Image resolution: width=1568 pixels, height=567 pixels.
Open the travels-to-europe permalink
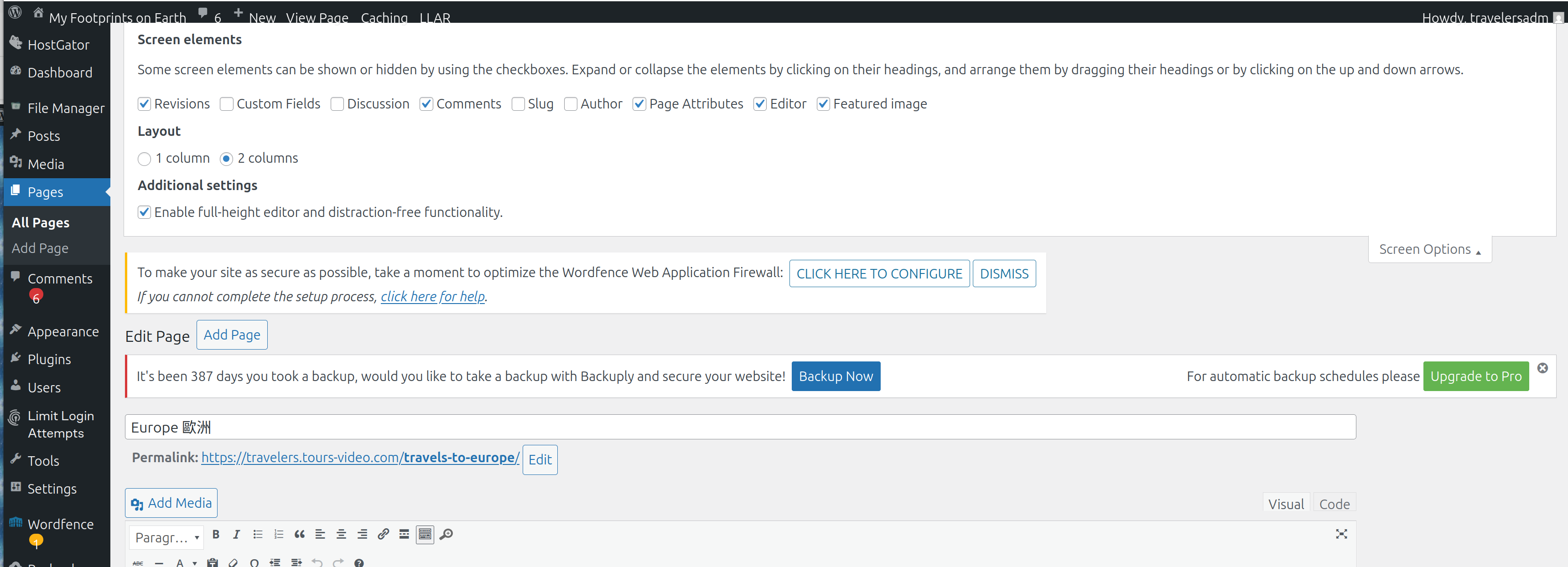[x=360, y=458]
